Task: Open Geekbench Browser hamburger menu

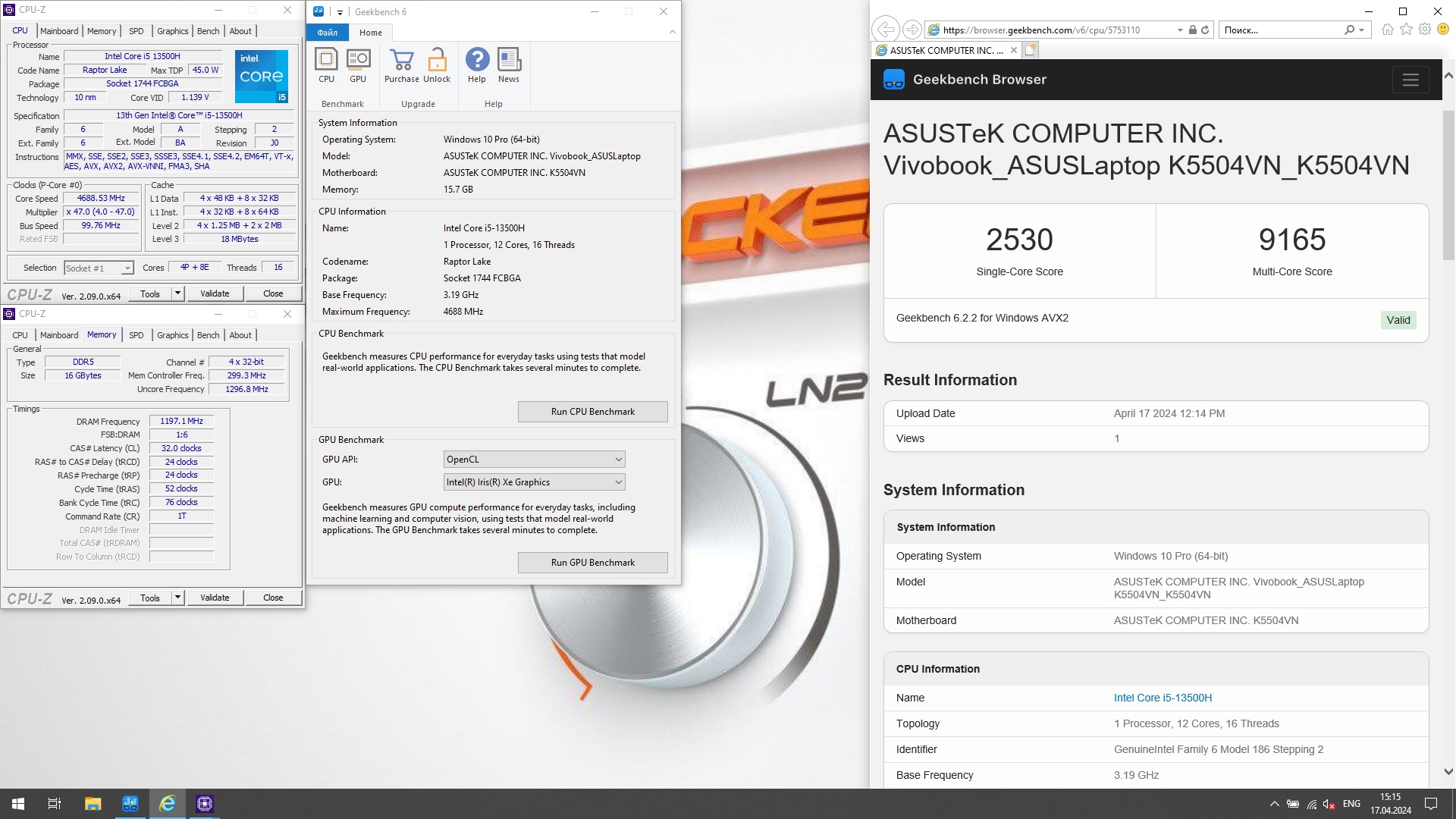Action: point(1410,80)
